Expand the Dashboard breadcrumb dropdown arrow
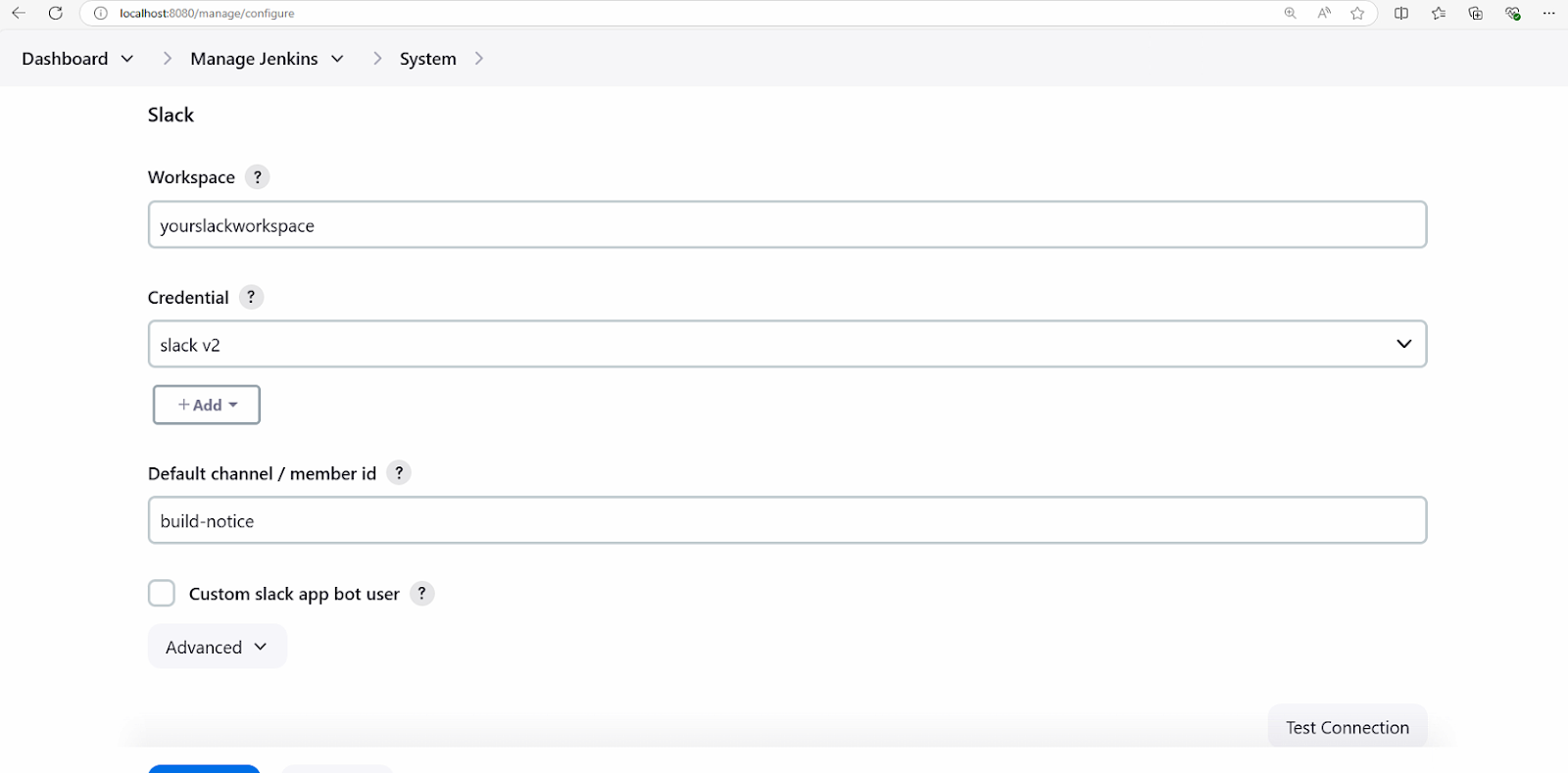Screen dimensions: 1568x773 click(127, 59)
